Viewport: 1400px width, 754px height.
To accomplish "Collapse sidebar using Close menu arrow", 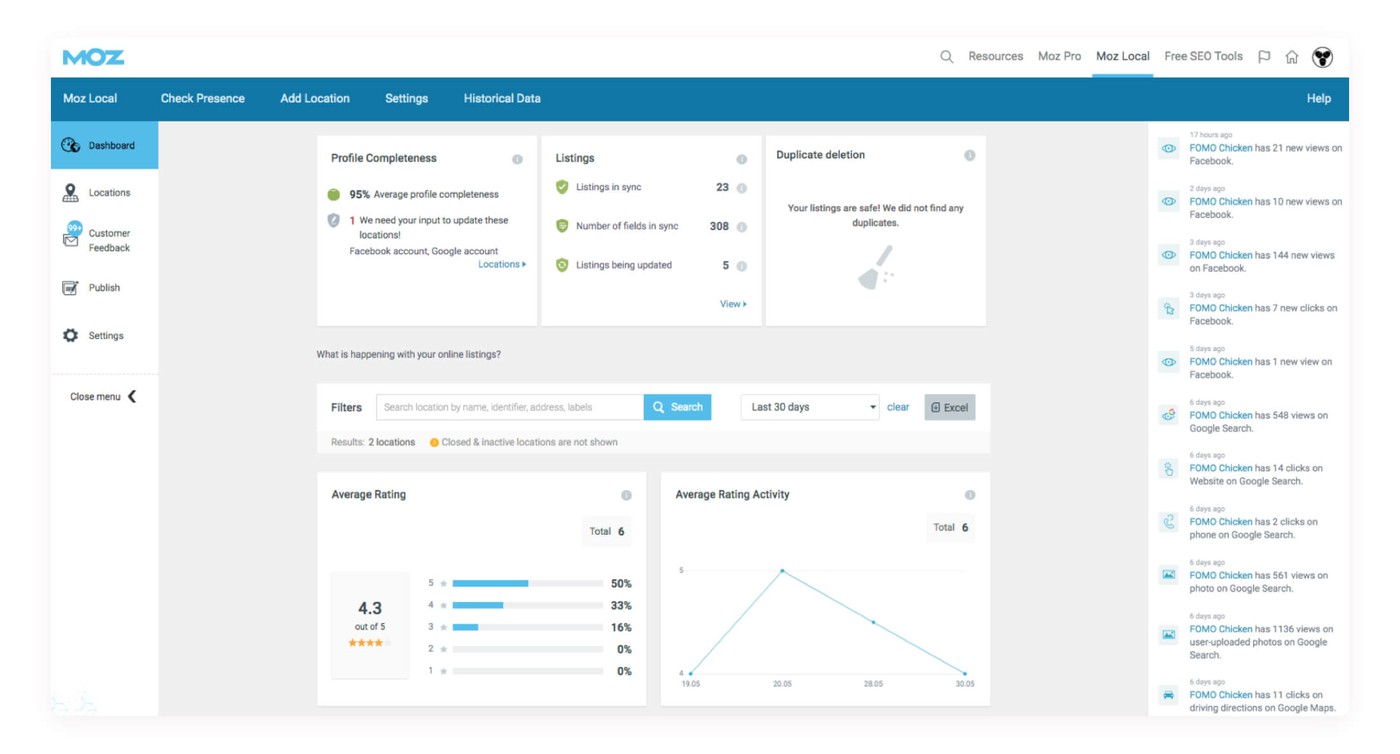I will pyautogui.click(x=132, y=397).
